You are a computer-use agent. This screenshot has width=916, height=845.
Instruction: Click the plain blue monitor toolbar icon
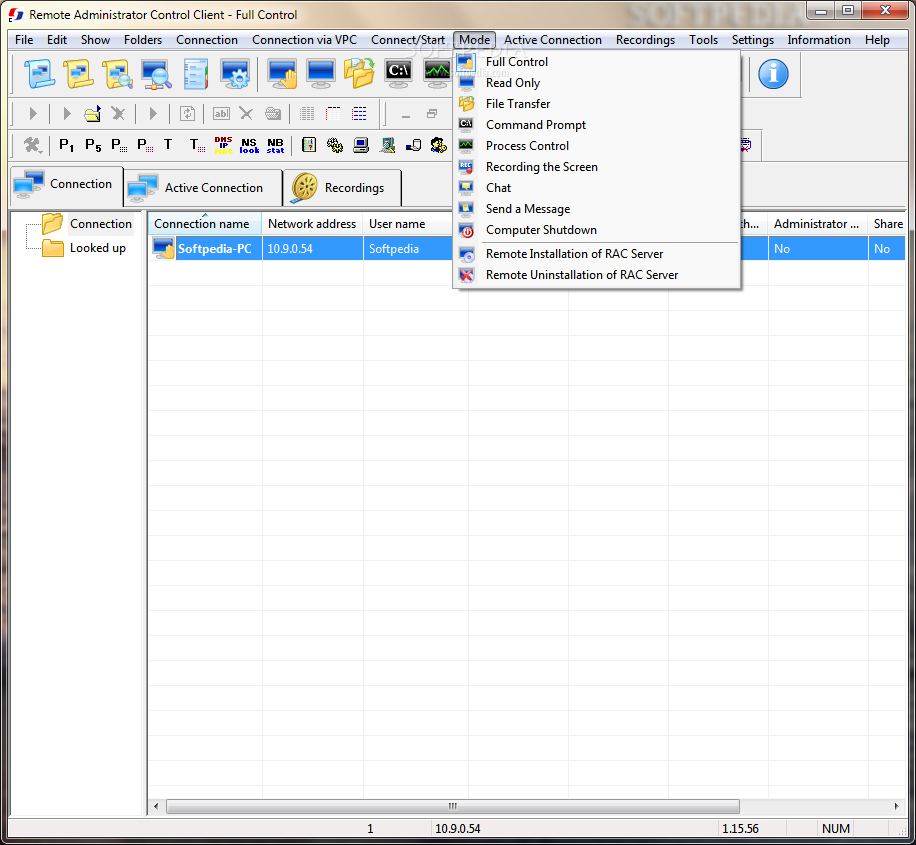point(321,74)
